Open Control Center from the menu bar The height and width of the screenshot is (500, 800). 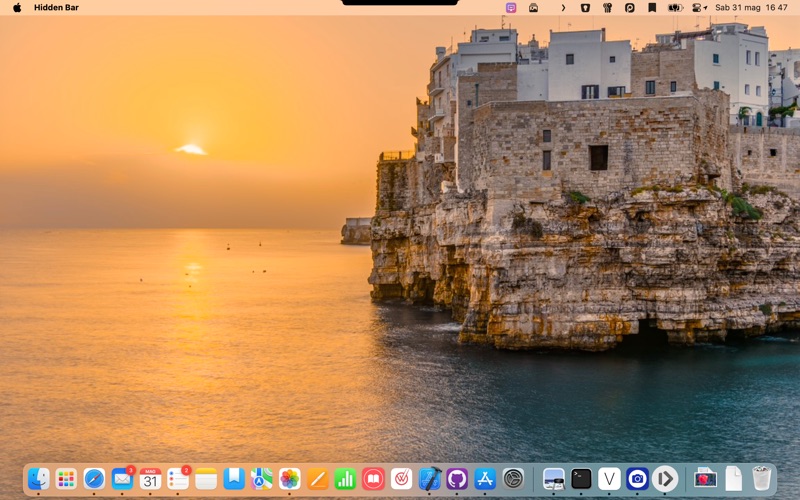coord(698,7)
